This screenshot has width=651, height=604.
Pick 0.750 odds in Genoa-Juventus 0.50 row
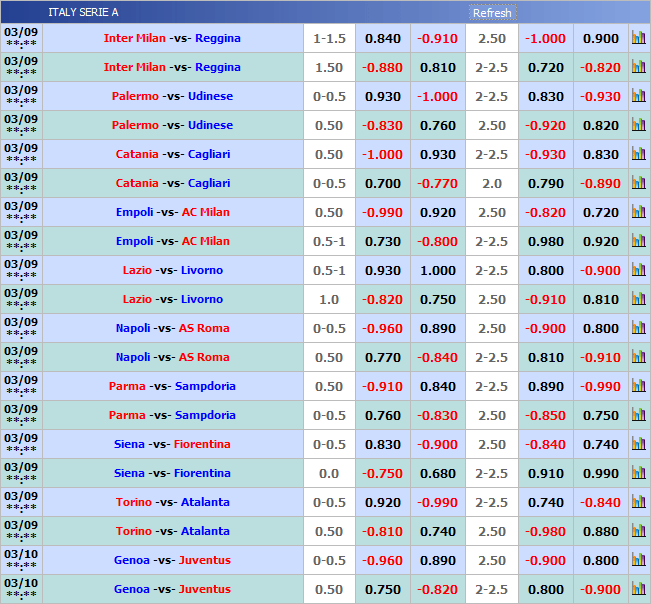(383, 590)
